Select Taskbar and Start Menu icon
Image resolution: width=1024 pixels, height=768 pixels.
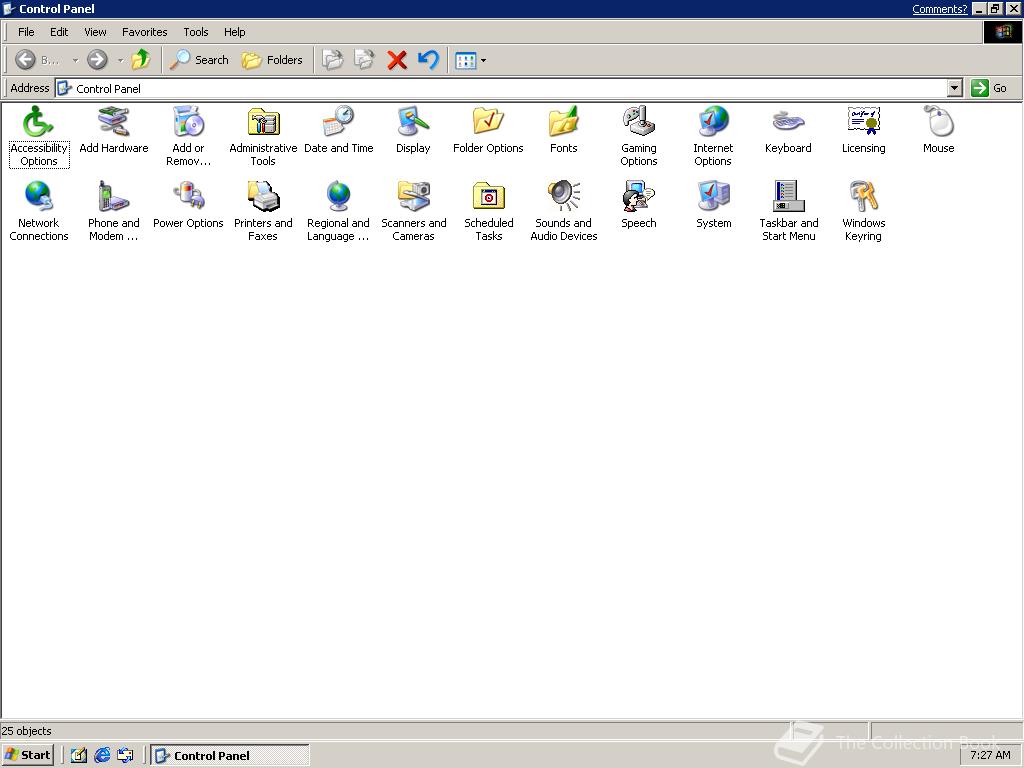pos(788,197)
